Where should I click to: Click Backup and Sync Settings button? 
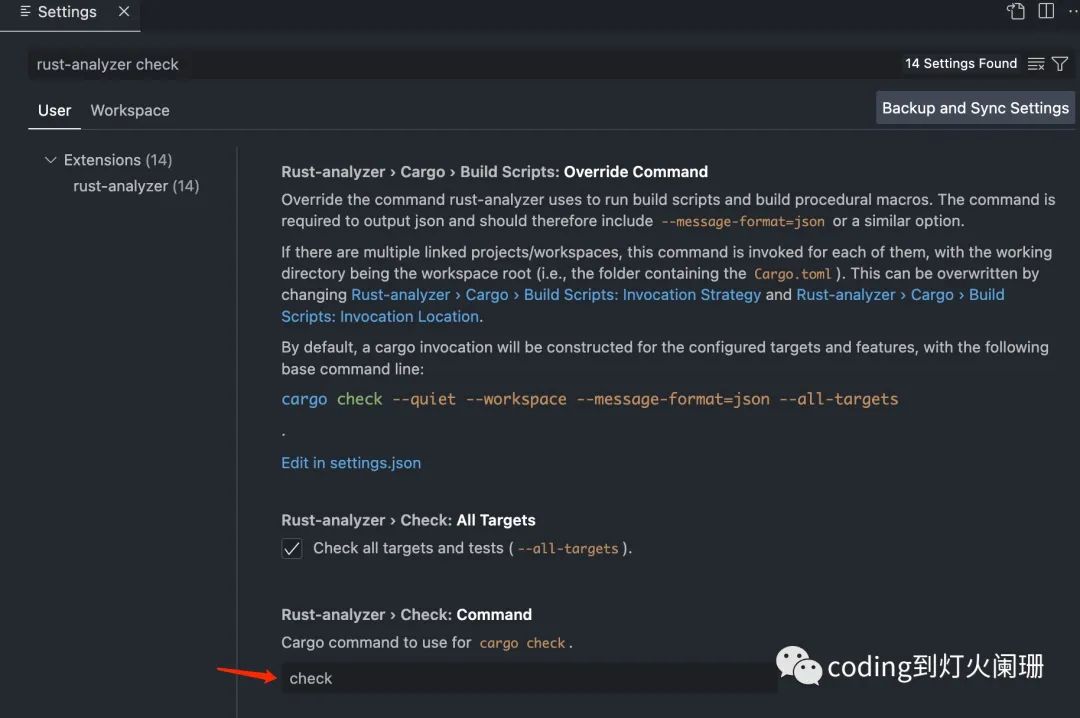[x=975, y=108]
